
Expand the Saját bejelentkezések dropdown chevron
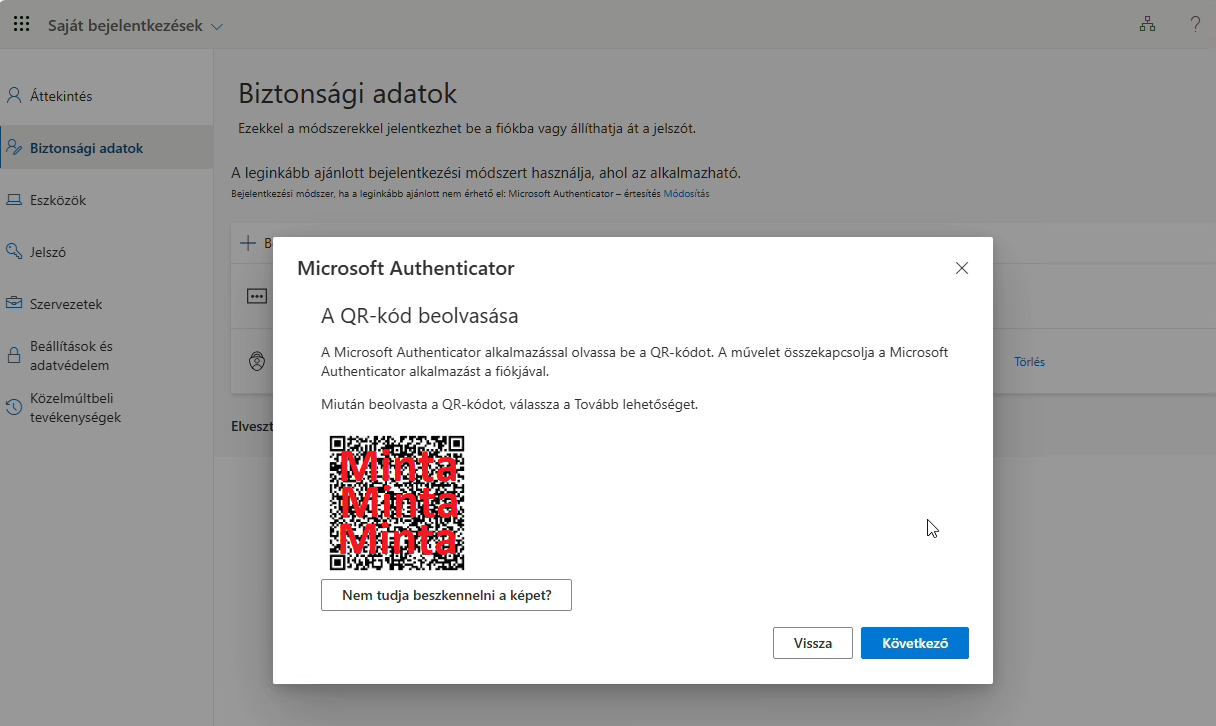click(217, 26)
